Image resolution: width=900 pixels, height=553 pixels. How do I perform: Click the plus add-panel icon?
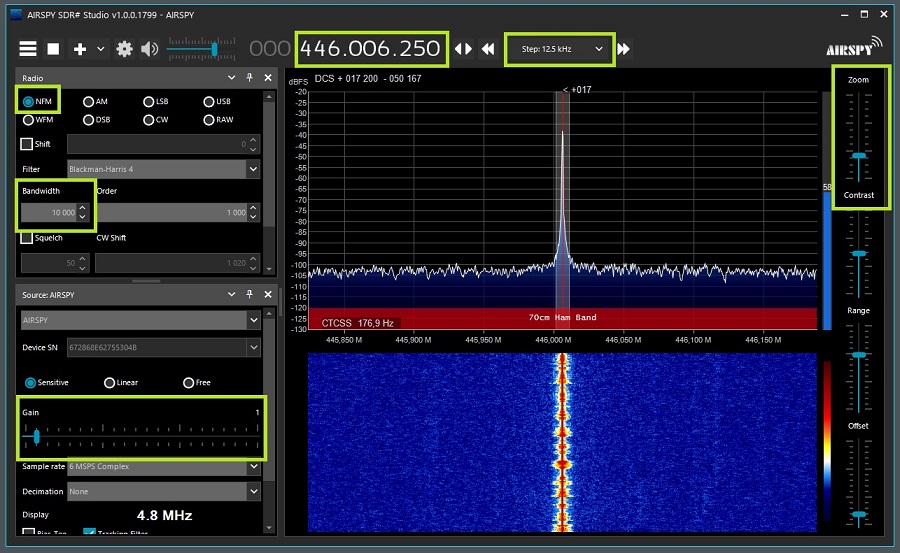(x=80, y=49)
